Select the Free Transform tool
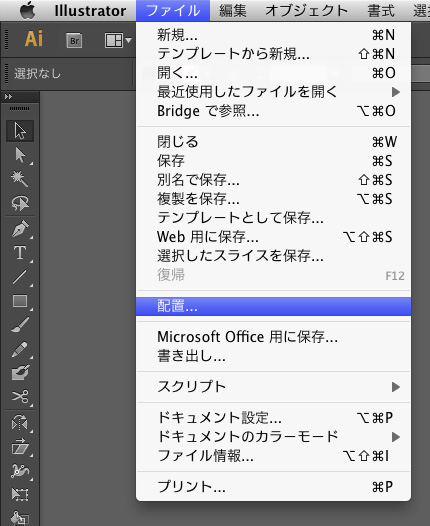430x526 pixels. click(20, 494)
